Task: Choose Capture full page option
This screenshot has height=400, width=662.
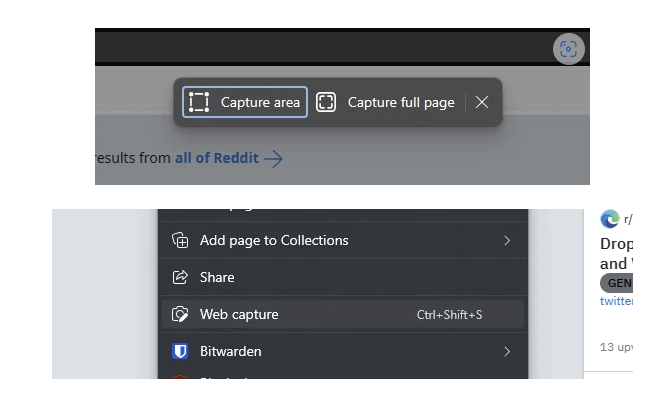Action: pos(385,102)
